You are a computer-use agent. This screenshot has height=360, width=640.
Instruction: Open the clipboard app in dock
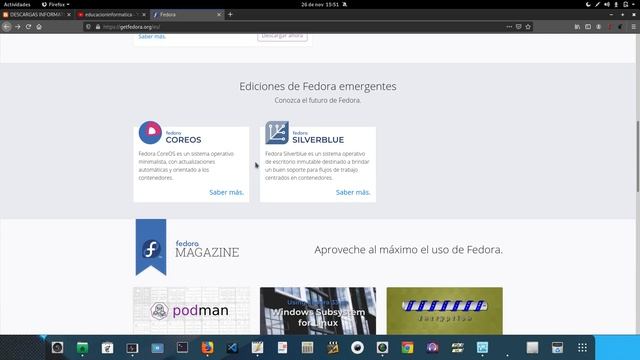coord(107,347)
